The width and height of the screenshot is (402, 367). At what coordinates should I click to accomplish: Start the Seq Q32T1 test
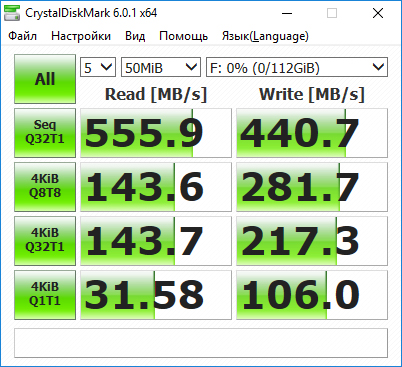45,133
